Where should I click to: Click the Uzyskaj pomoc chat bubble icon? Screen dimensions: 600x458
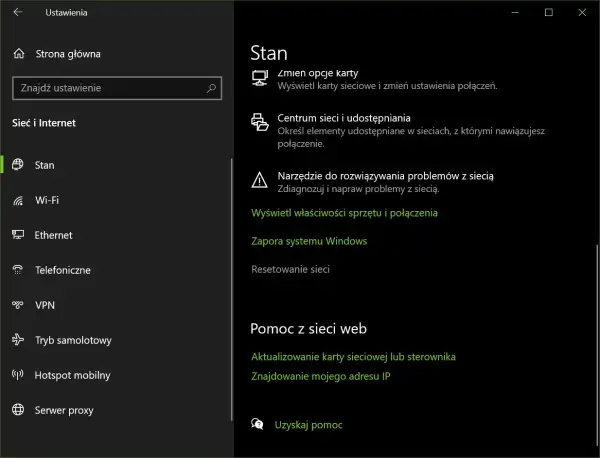(257, 424)
